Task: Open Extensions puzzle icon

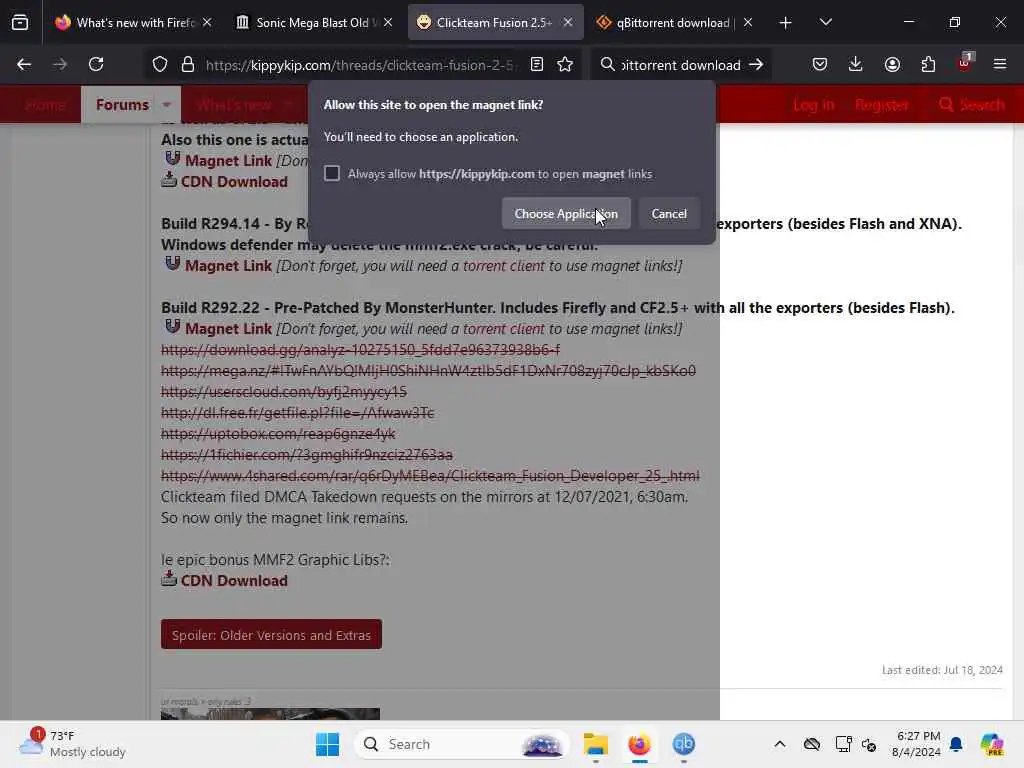Action: coord(928,65)
